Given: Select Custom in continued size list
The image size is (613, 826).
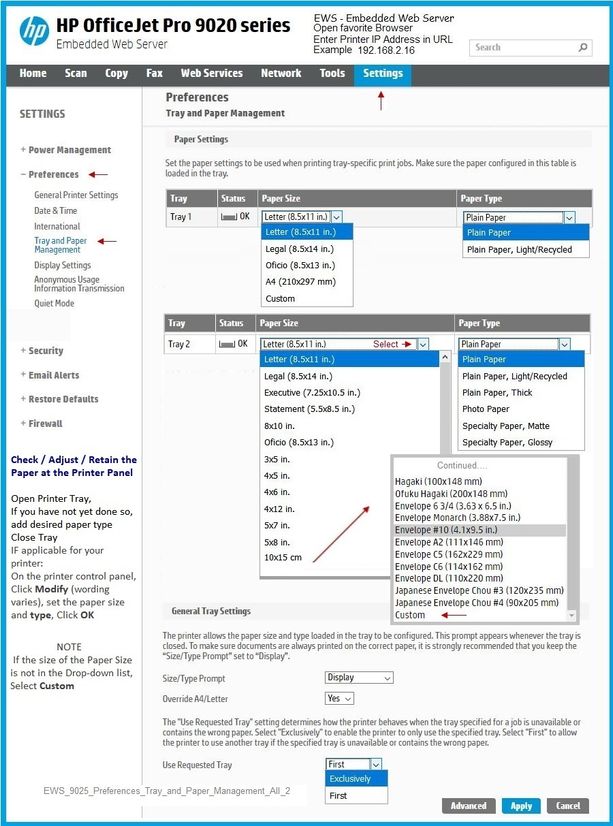Looking at the screenshot, I should coord(480,615).
